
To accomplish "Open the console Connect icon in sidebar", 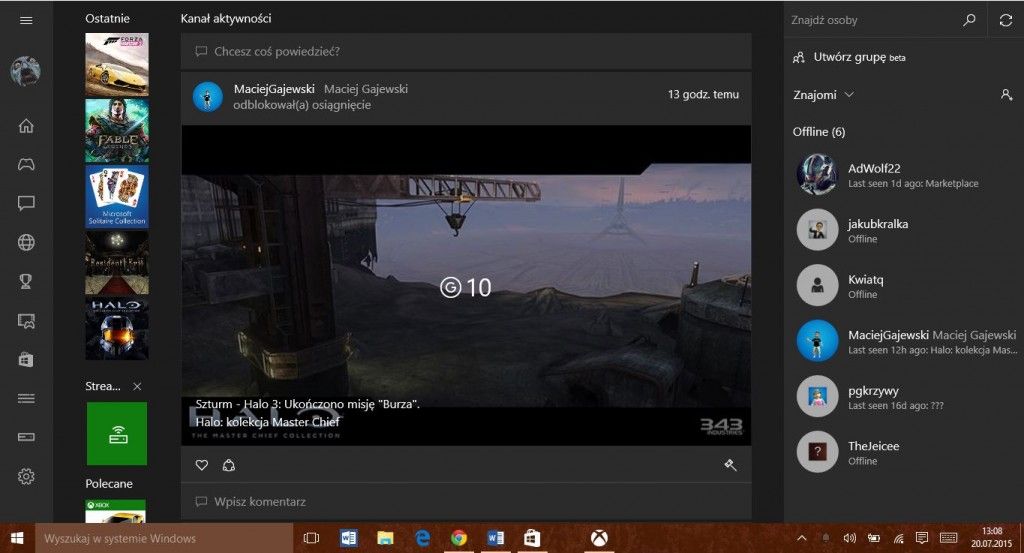I will click(x=26, y=437).
